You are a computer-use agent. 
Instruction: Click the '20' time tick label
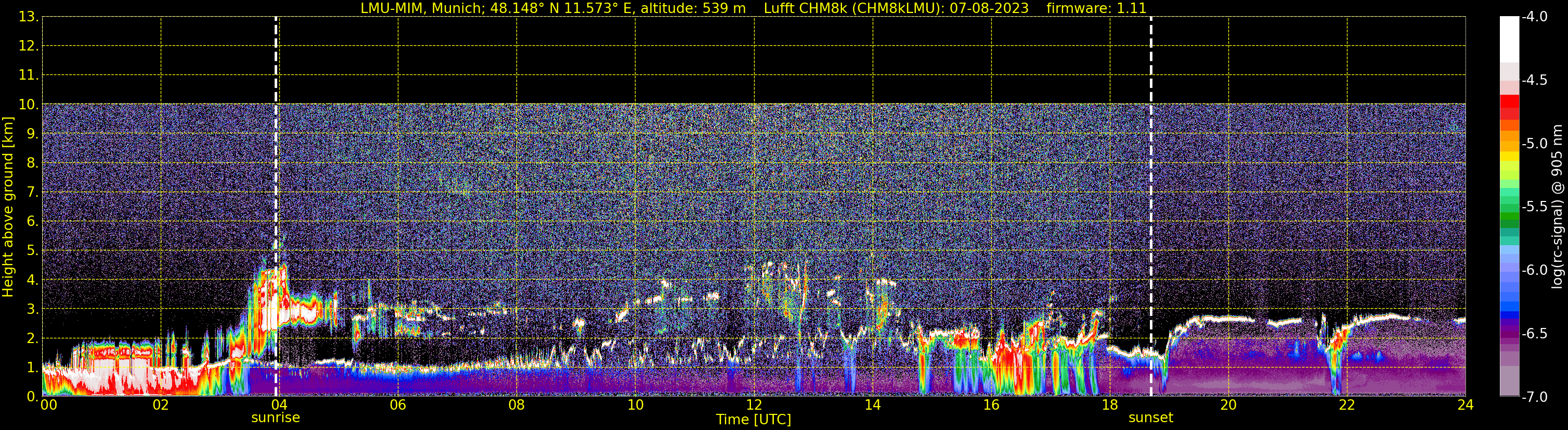[1228, 405]
